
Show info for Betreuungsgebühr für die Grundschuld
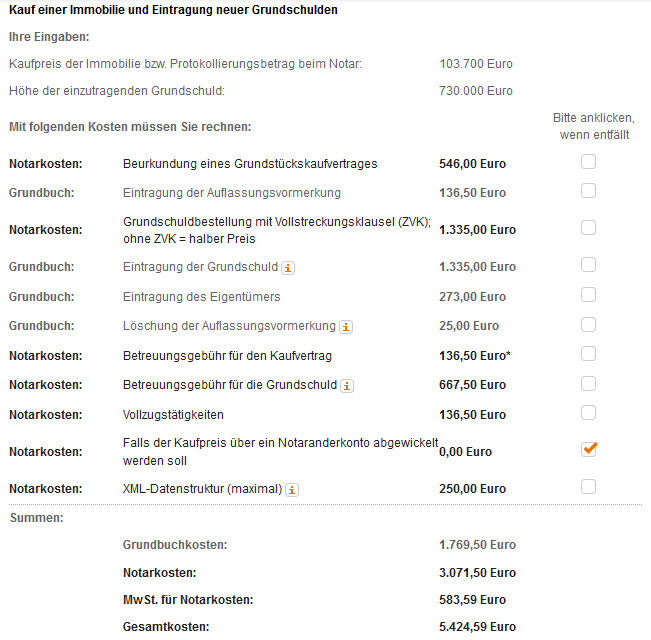347,385
